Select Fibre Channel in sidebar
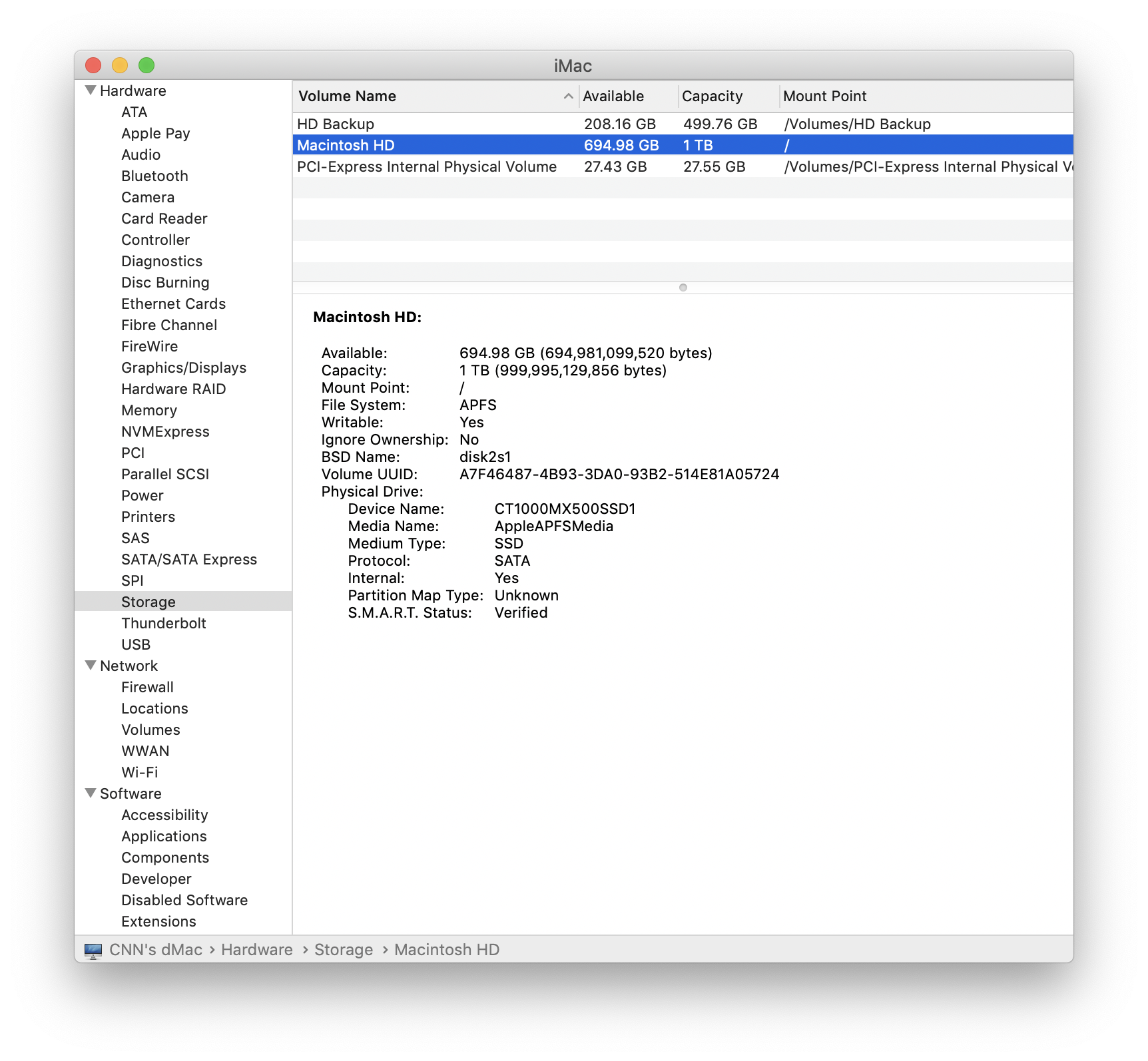 tap(169, 325)
